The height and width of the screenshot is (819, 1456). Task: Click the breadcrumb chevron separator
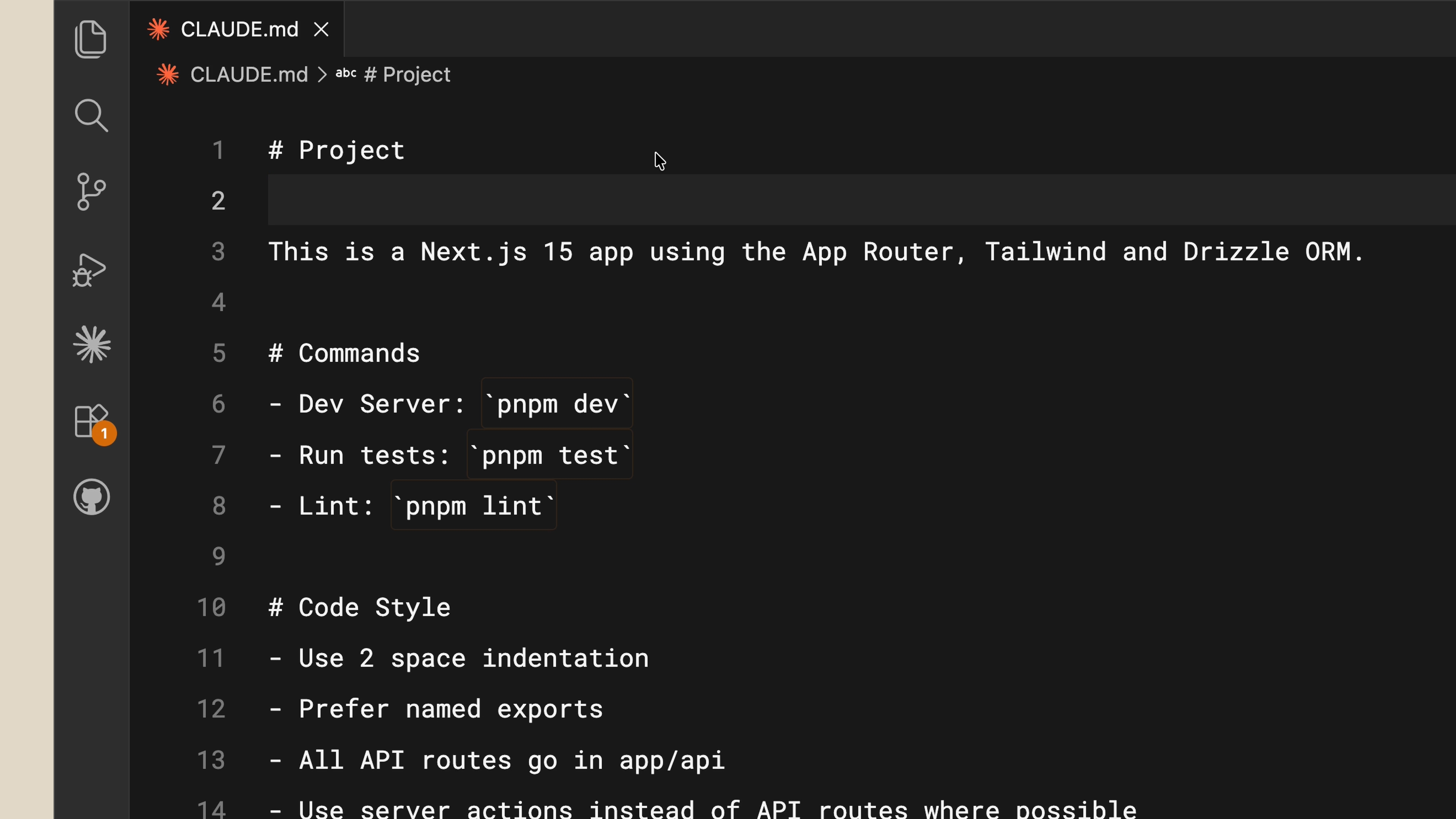point(322,75)
